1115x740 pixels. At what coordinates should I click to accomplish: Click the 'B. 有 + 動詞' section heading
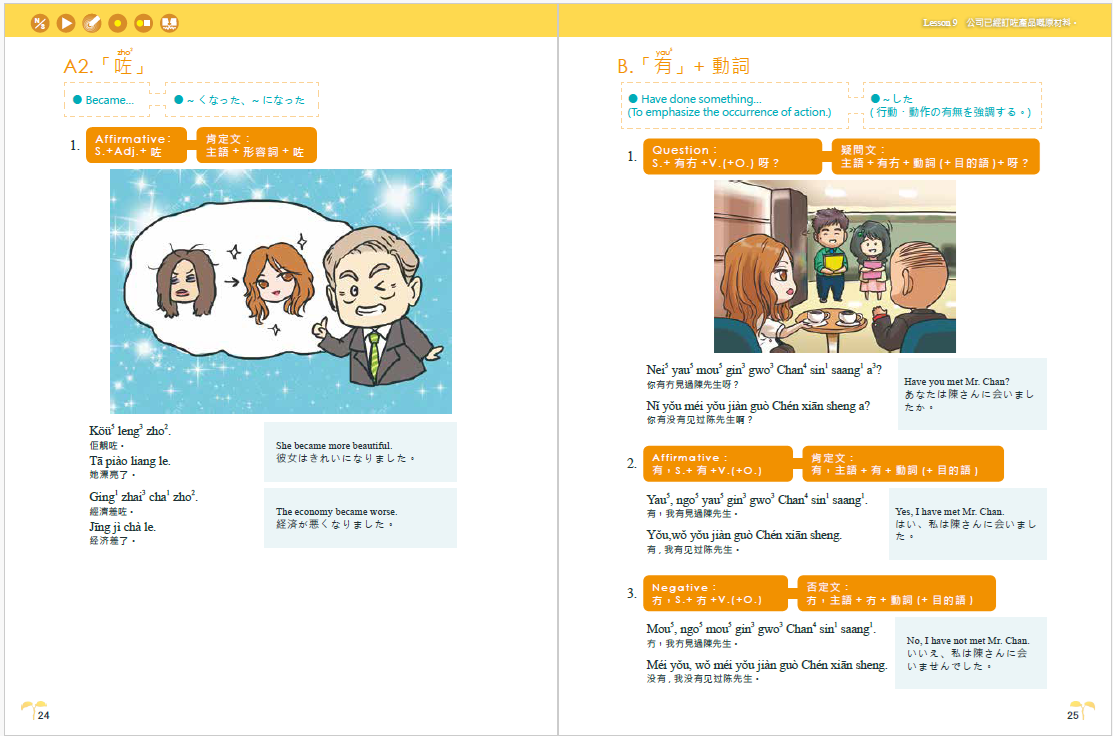[x=684, y=66]
